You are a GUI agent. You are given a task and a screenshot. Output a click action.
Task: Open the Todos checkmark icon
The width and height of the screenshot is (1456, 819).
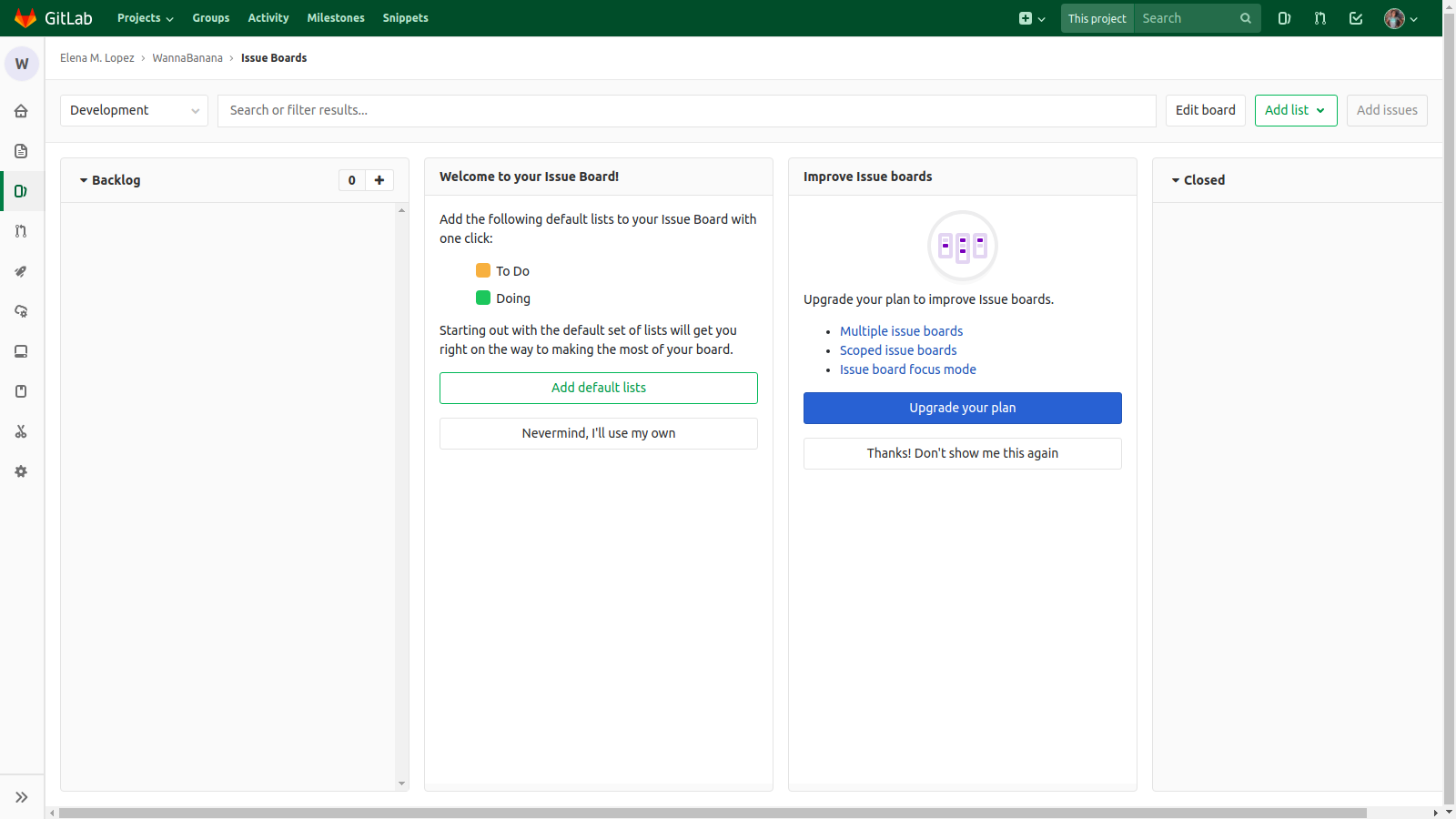pos(1356,18)
